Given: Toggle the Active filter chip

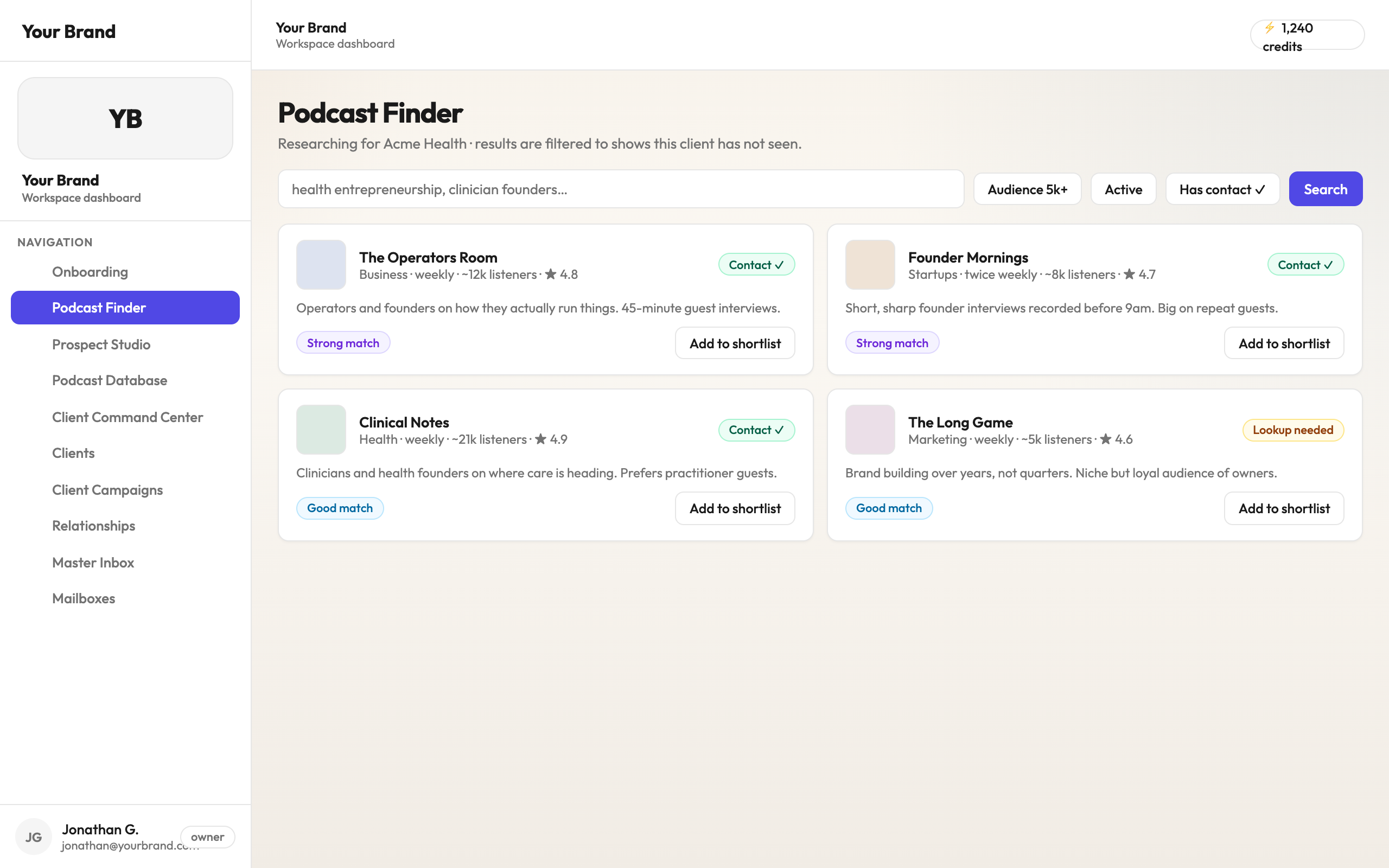Looking at the screenshot, I should pos(1123,189).
